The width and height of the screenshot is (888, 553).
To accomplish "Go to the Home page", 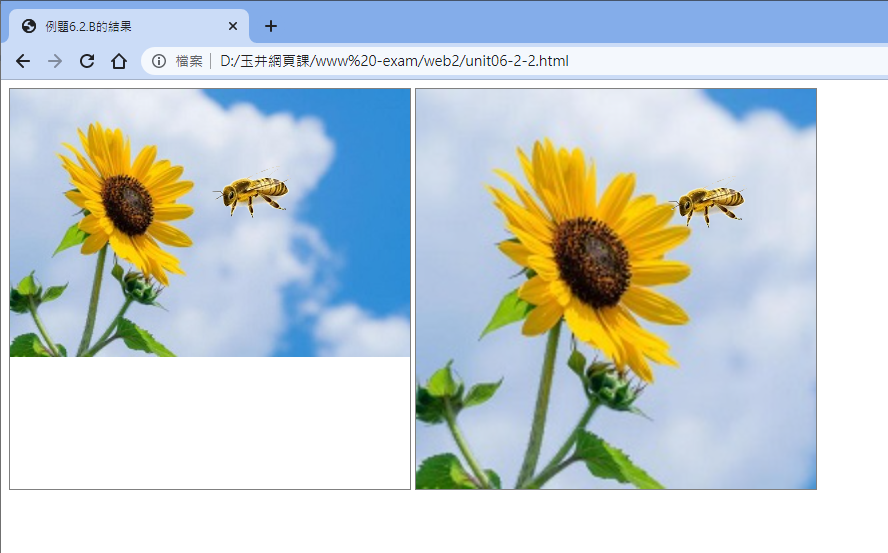I will pyautogui.click(x=119, y=61).
